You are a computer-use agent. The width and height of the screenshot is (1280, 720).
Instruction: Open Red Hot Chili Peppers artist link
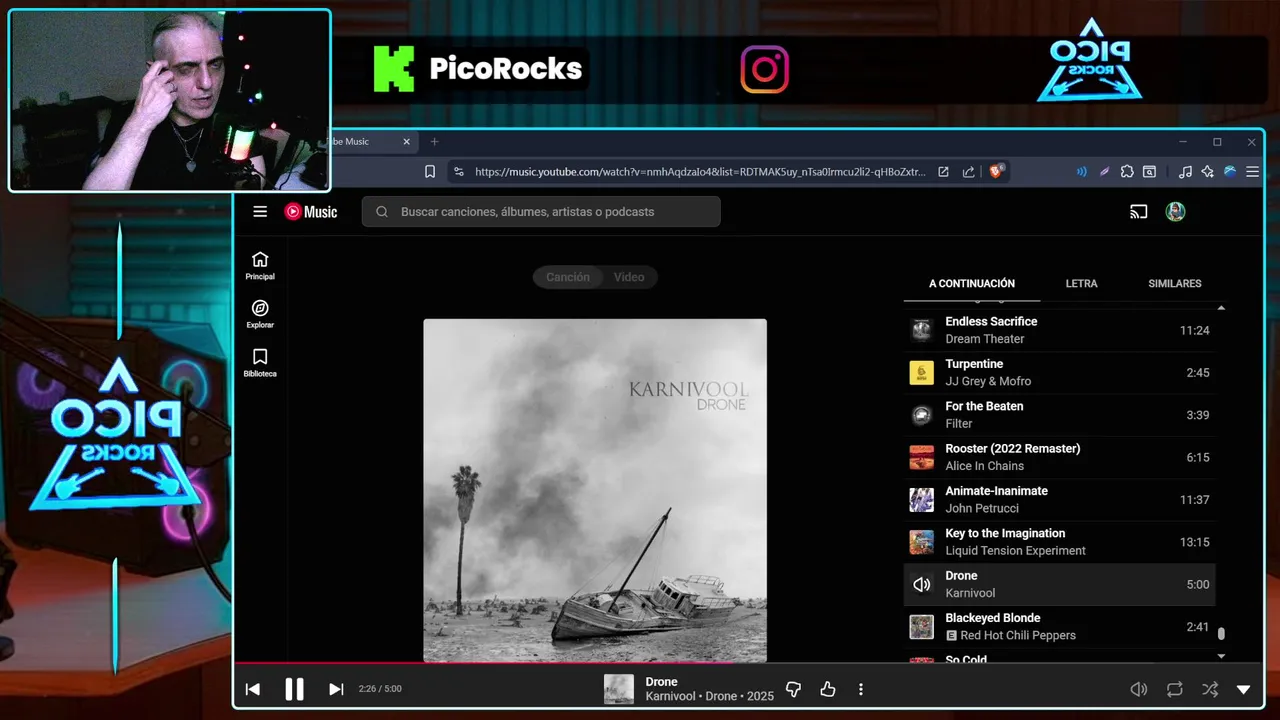click(1018, 635)
